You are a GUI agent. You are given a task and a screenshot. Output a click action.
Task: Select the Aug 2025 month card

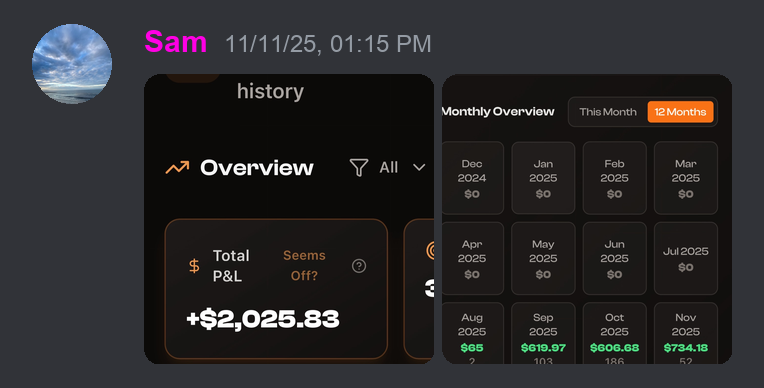(472, 333)
